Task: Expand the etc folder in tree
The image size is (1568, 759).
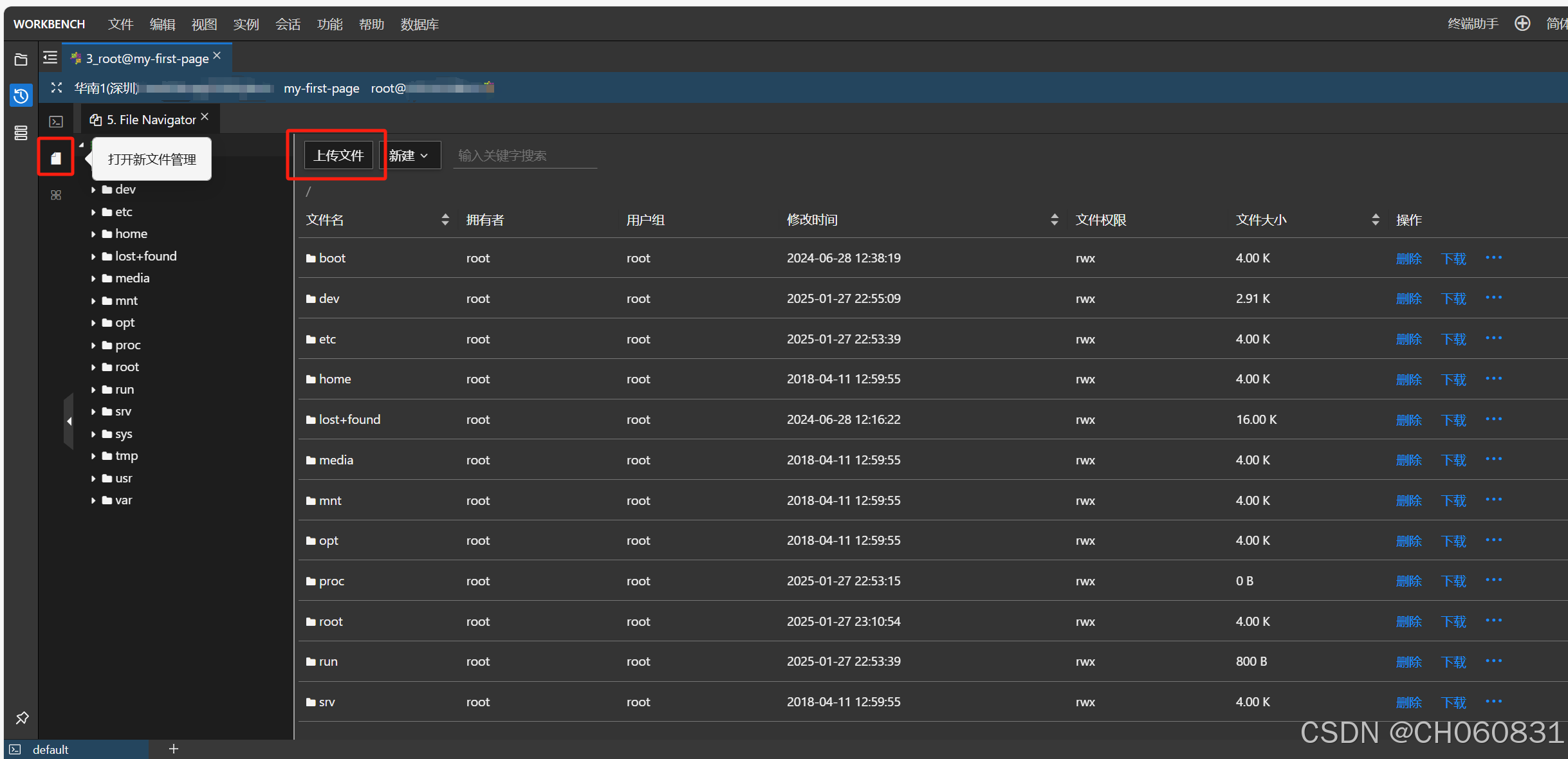Action: [93, 212]
